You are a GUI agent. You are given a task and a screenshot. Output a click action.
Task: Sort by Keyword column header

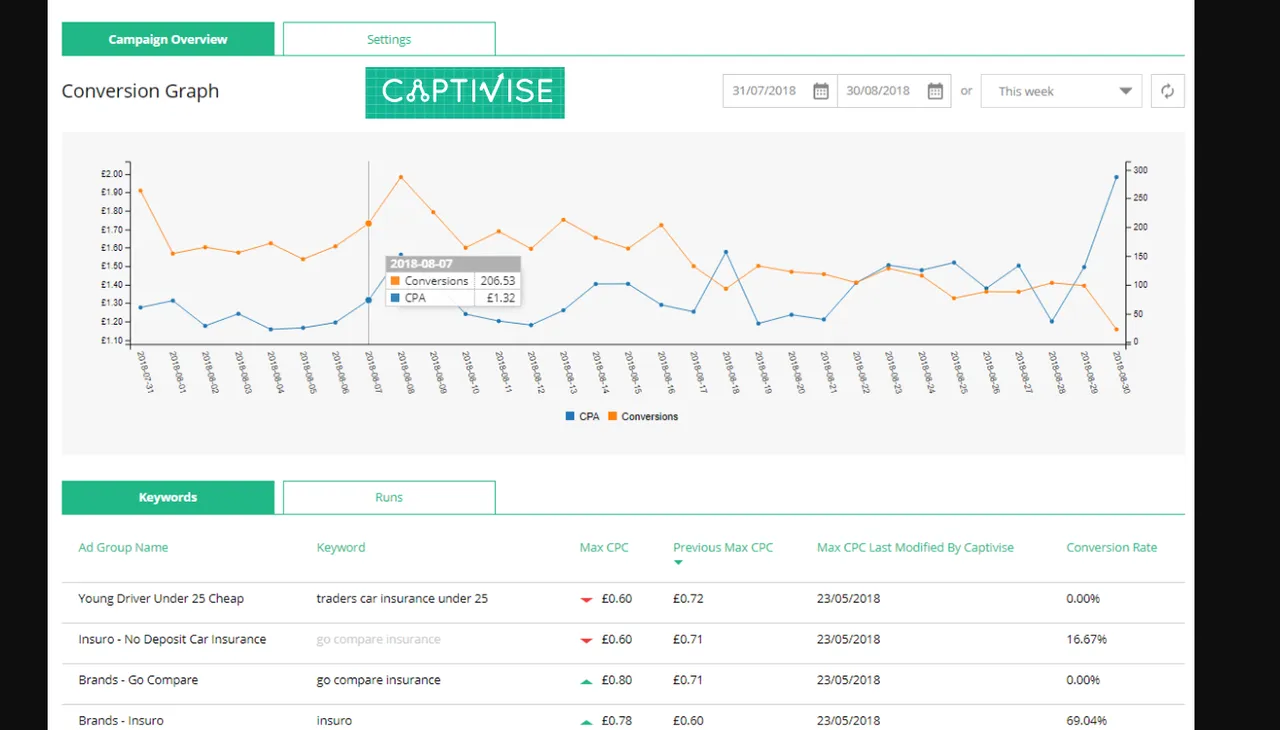[x=341, y=547]
